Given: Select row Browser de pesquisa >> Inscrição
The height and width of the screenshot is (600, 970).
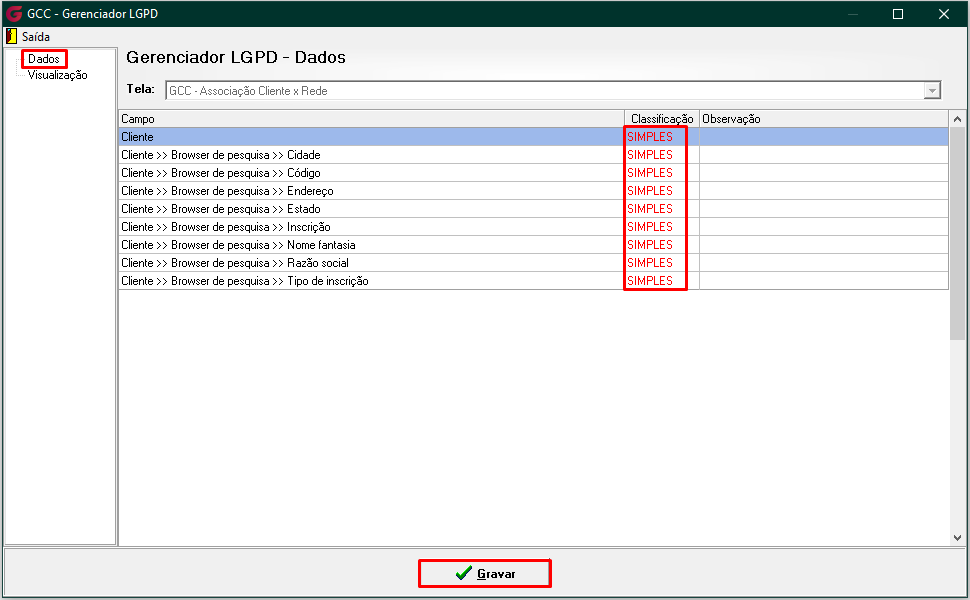Looking at the screenshot, I should (533, 226).
